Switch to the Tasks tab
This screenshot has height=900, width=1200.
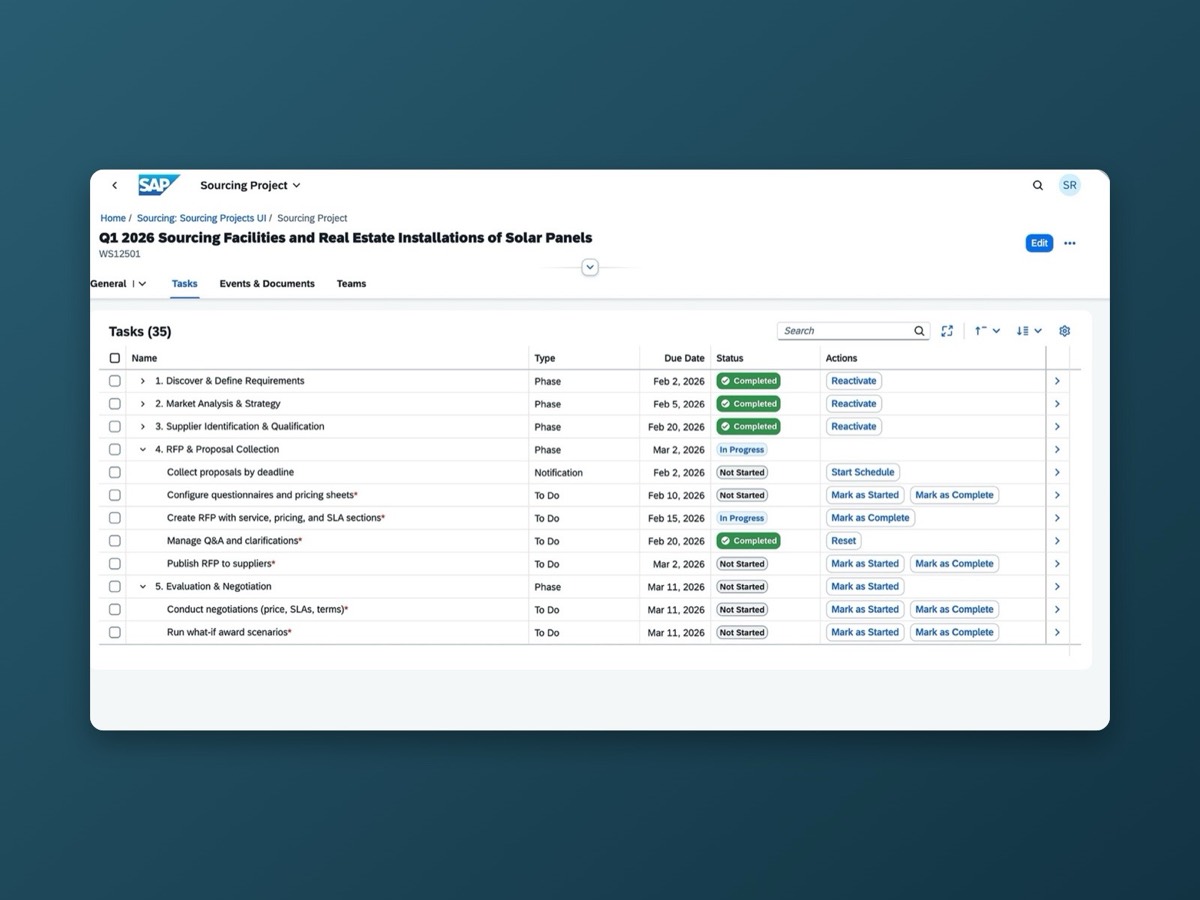[185, 284]
